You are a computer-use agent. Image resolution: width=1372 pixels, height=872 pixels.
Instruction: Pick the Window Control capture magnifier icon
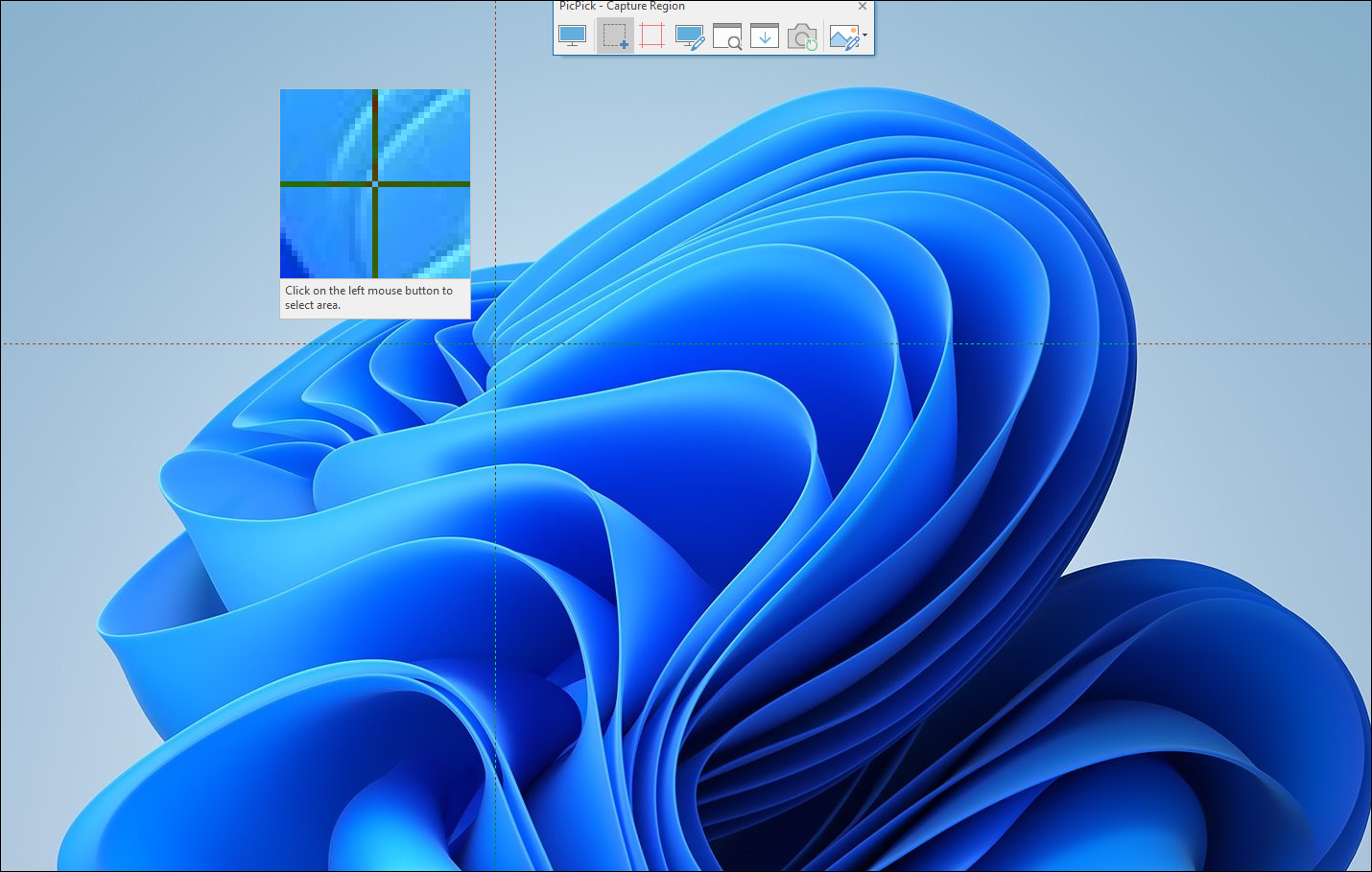coord(727,36)
